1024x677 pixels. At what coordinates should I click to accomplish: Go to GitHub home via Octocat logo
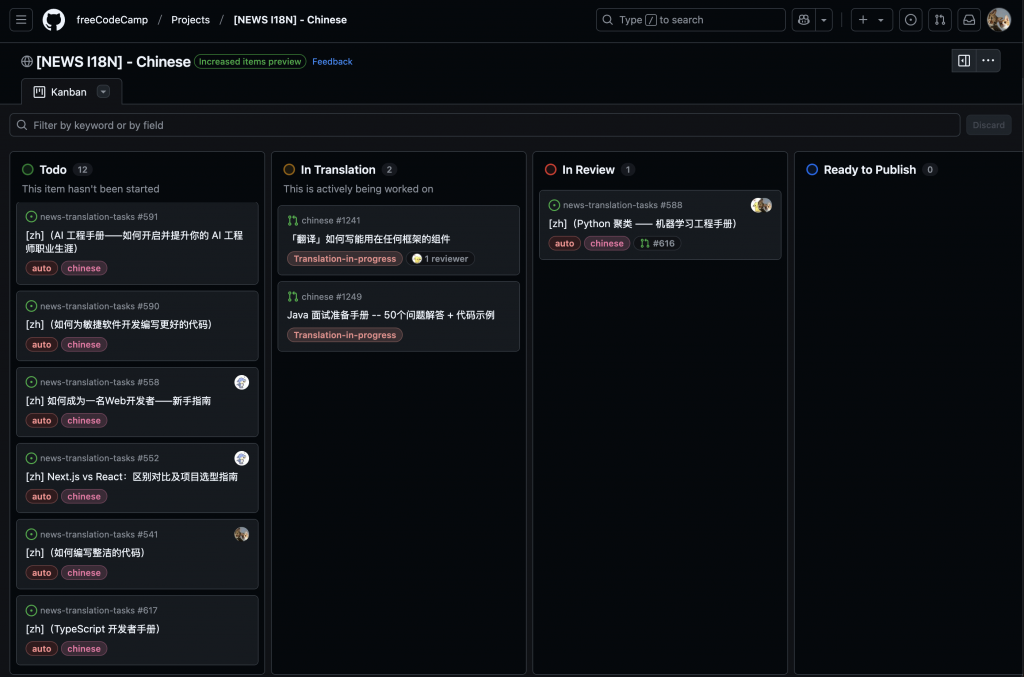point(54,20)
